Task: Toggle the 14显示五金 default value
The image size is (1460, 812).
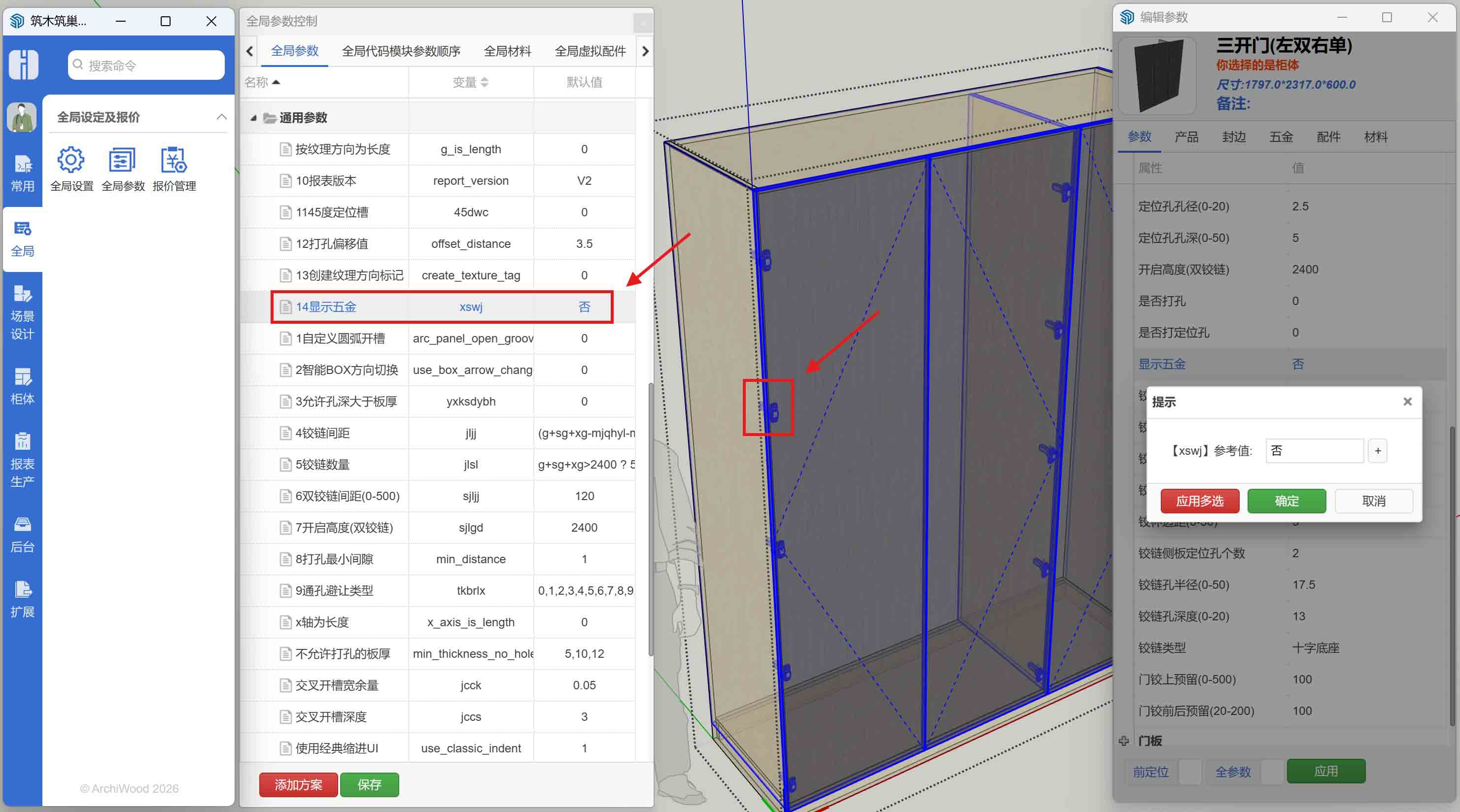Action: tap(584, 306)
